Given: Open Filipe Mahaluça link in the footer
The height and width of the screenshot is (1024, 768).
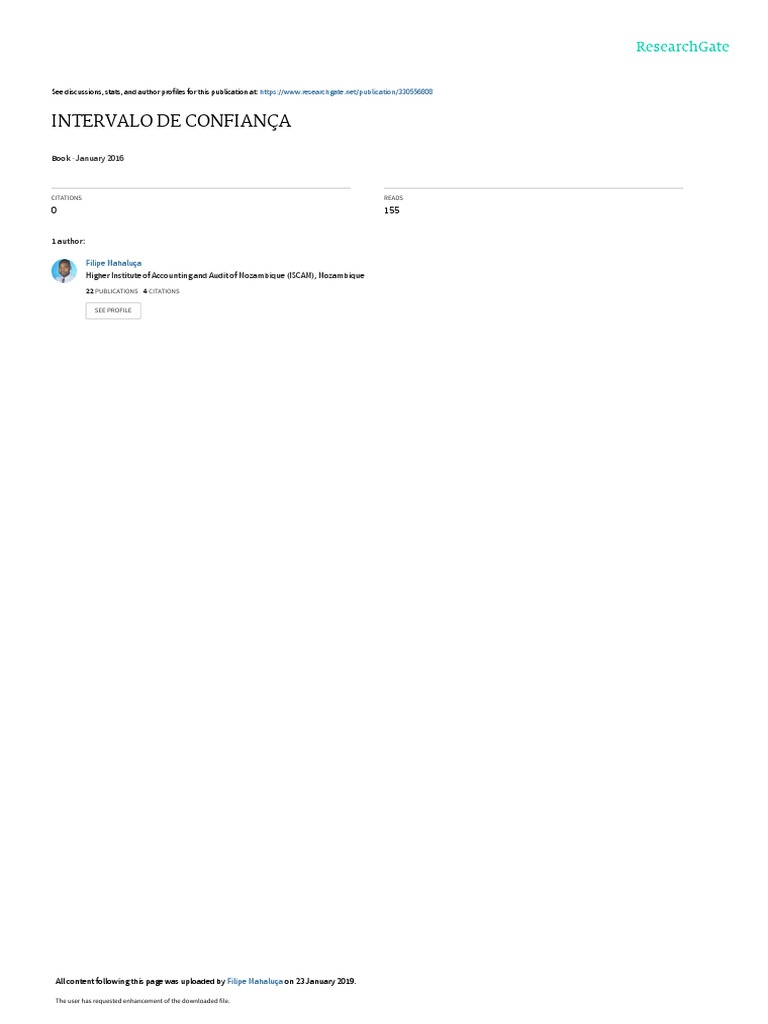Looking at the screenshot, I should coord(255,981).
